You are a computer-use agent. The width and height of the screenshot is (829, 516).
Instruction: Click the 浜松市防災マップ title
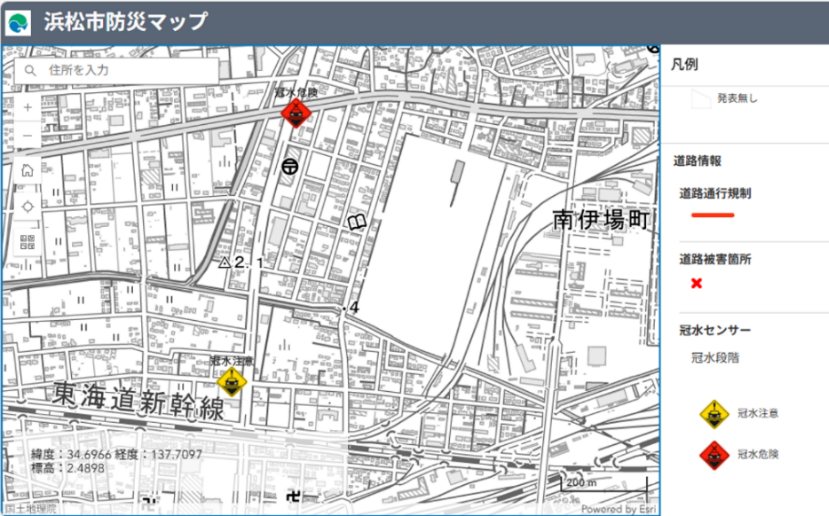click(x=125, y=22)
